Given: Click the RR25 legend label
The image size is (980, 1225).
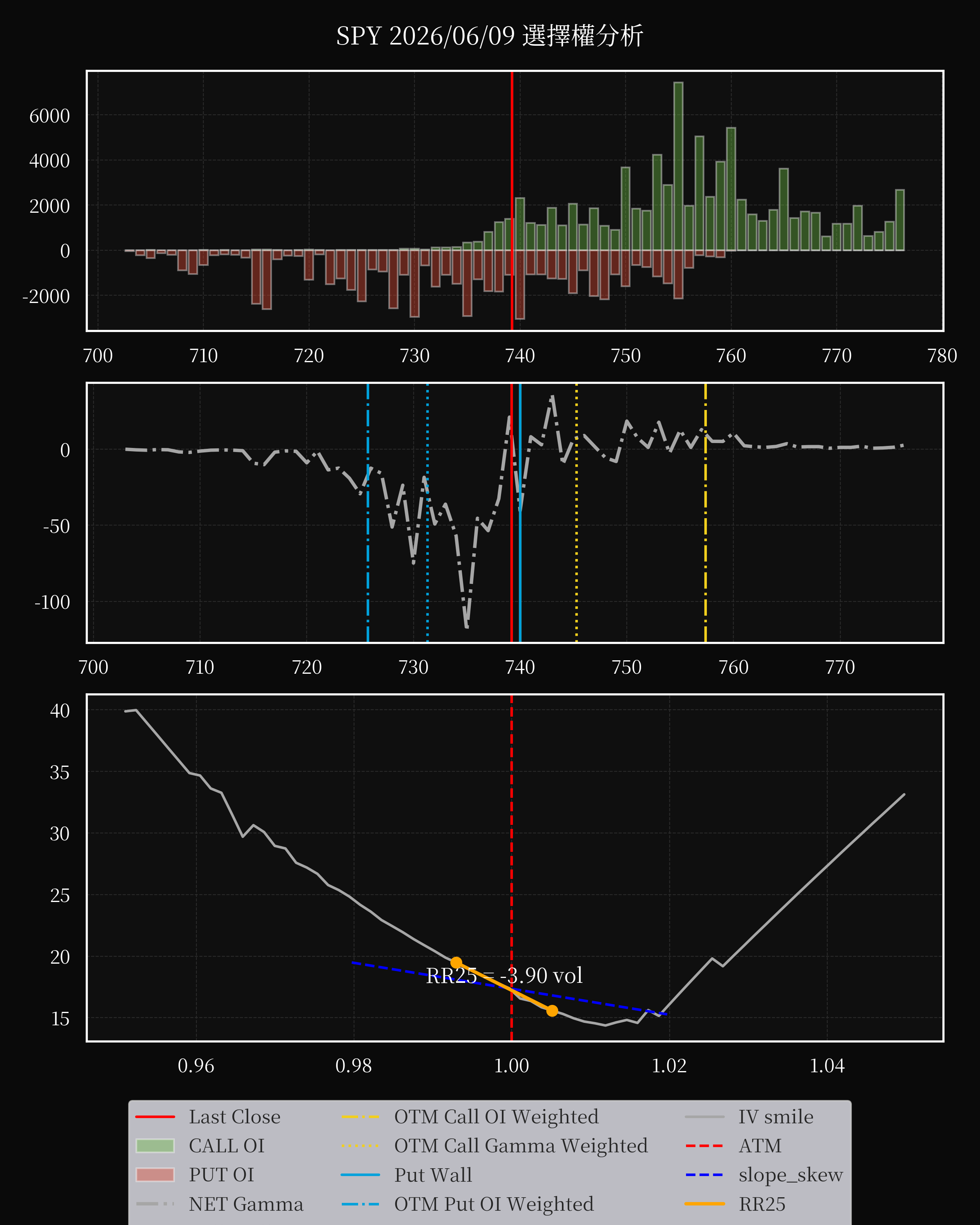Looking at the screenshot, I should [762, 1204].
